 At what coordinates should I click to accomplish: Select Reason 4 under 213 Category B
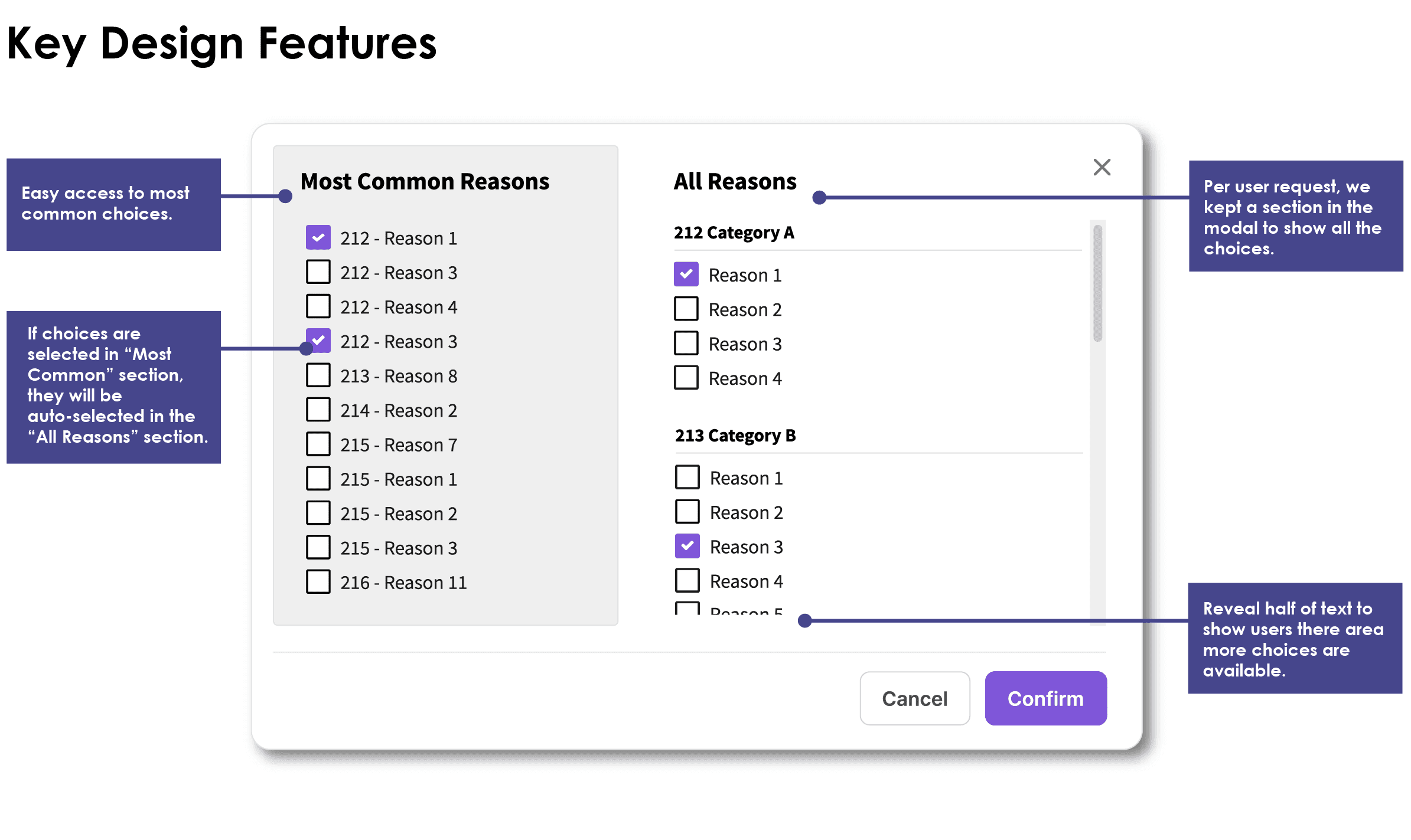[687, 580]
